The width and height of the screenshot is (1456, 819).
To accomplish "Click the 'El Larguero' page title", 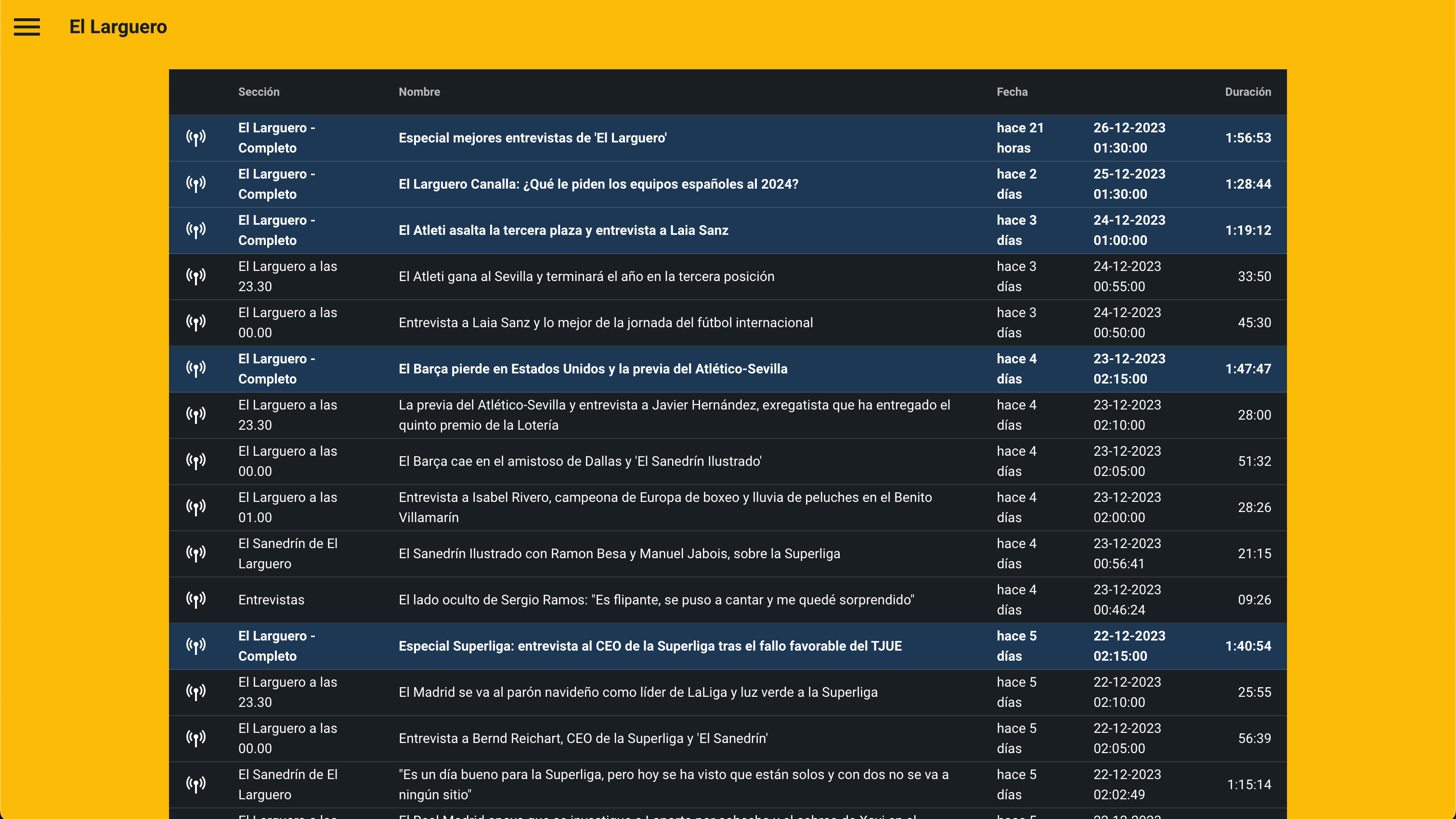I will [117, 26].
